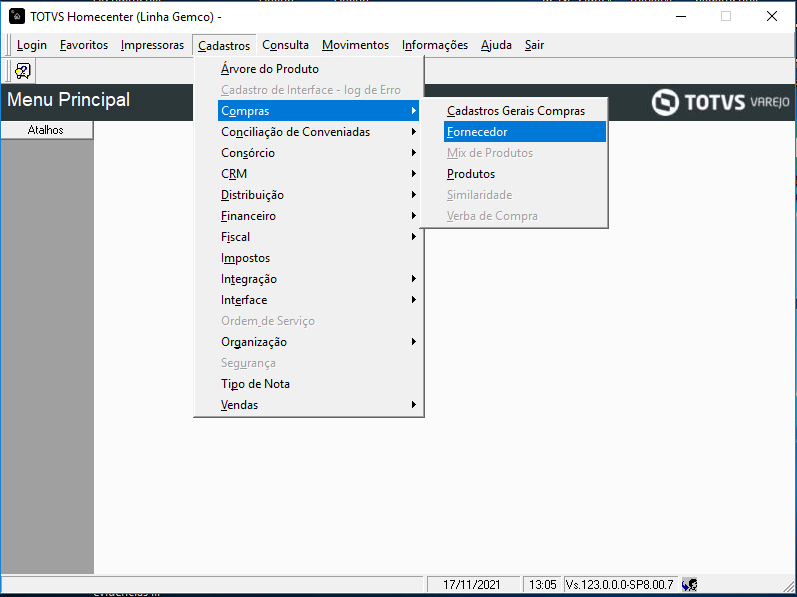This screenshot has height=597, width=797.
Task: Click Sair in the menu bar
Action: 534,45
